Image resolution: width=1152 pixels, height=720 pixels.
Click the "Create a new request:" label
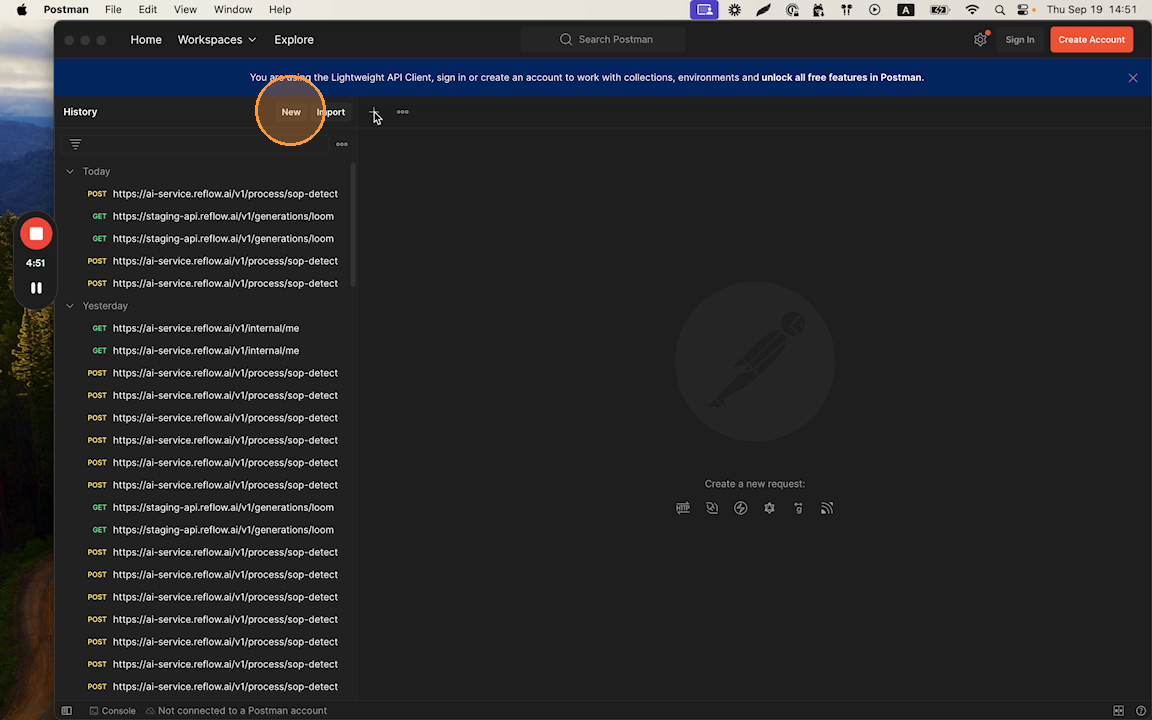point(755,483)
